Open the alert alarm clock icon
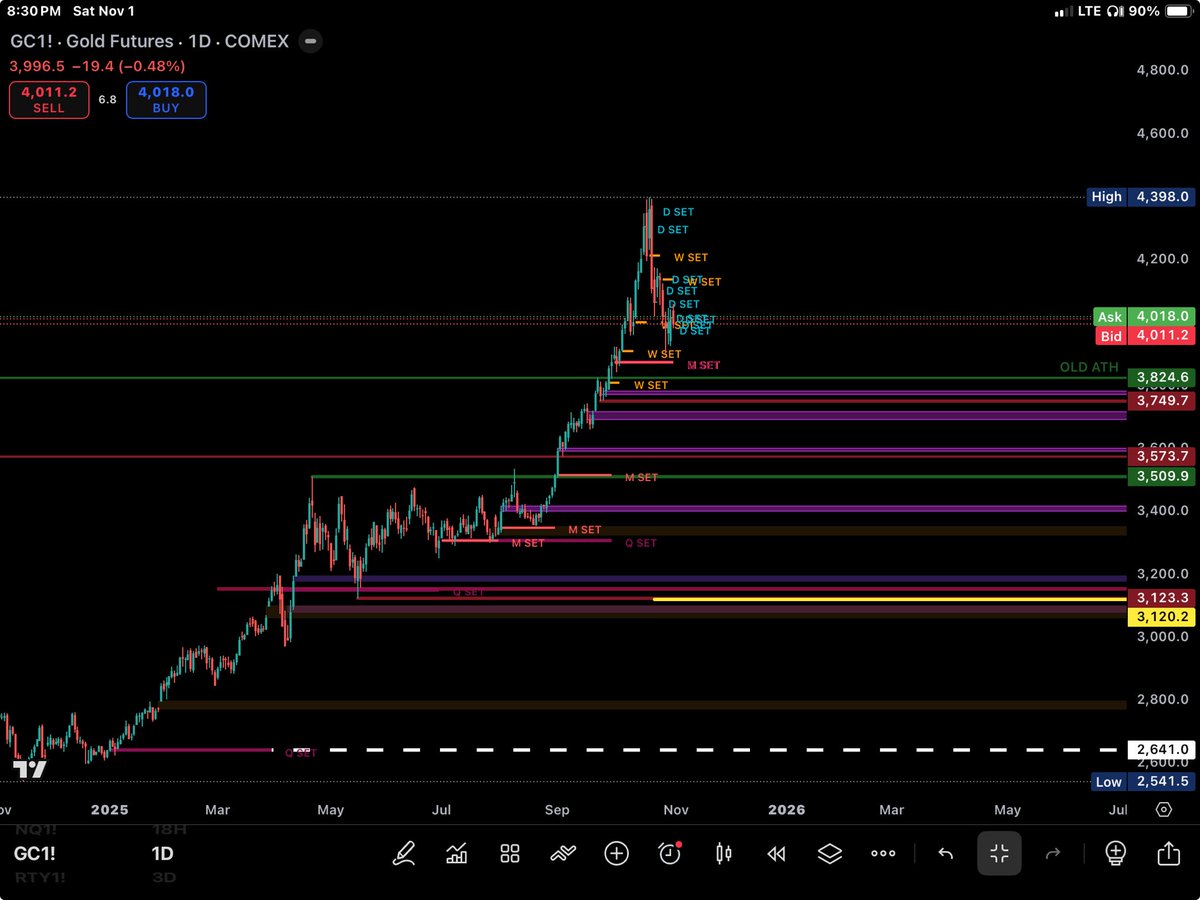This screenshot has height=900, width=1200. [x=670, y=853]
